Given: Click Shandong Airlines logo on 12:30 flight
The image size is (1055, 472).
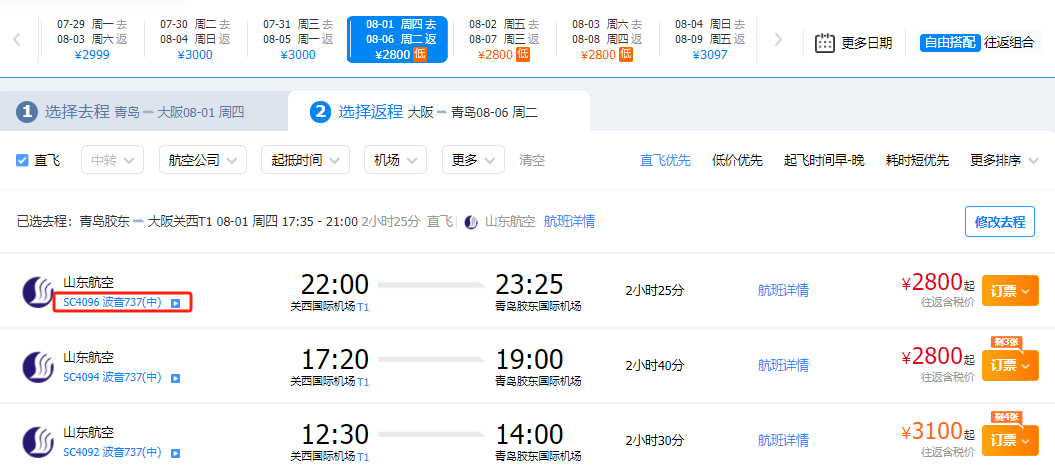Looking at the screenshot, I should point(38,442).
